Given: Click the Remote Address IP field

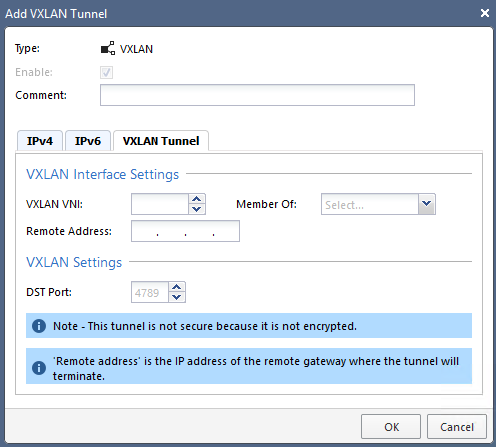Looking at the screenshot, I should [185, 231].
